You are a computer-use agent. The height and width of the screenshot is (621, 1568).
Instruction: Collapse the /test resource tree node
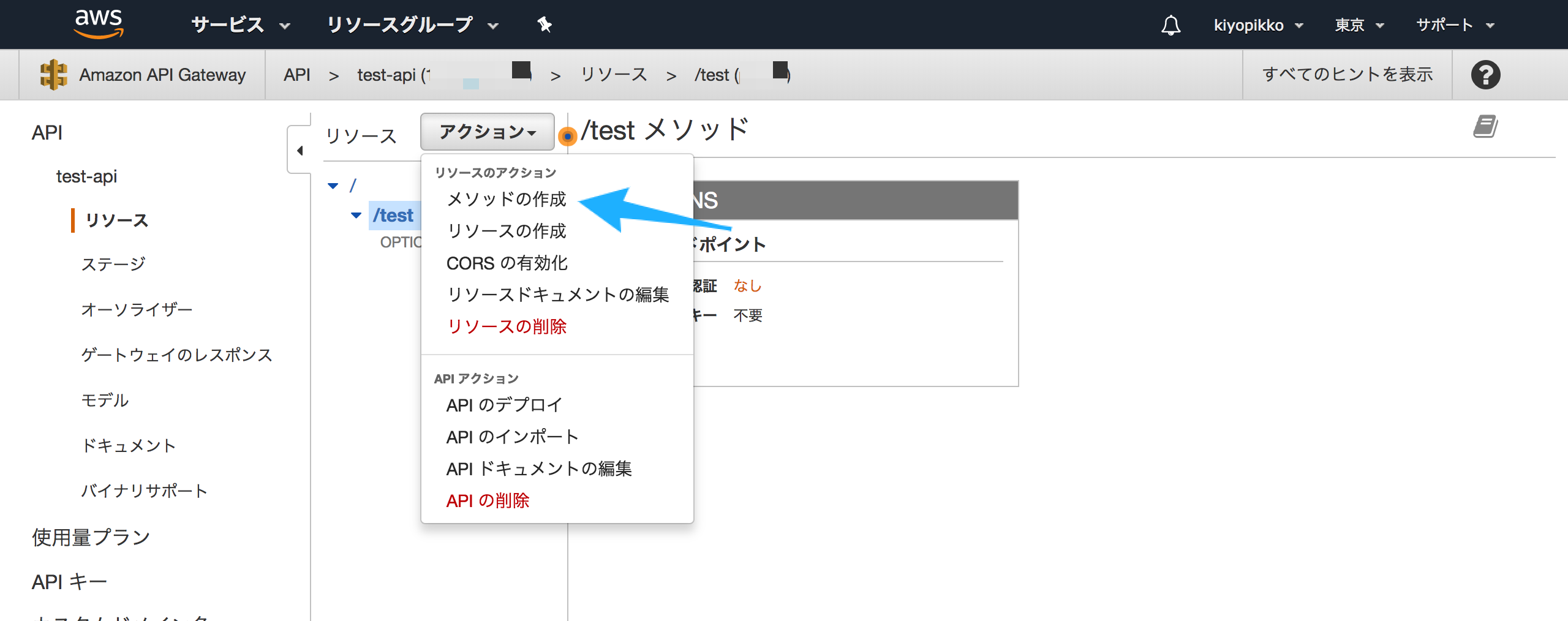356,216
